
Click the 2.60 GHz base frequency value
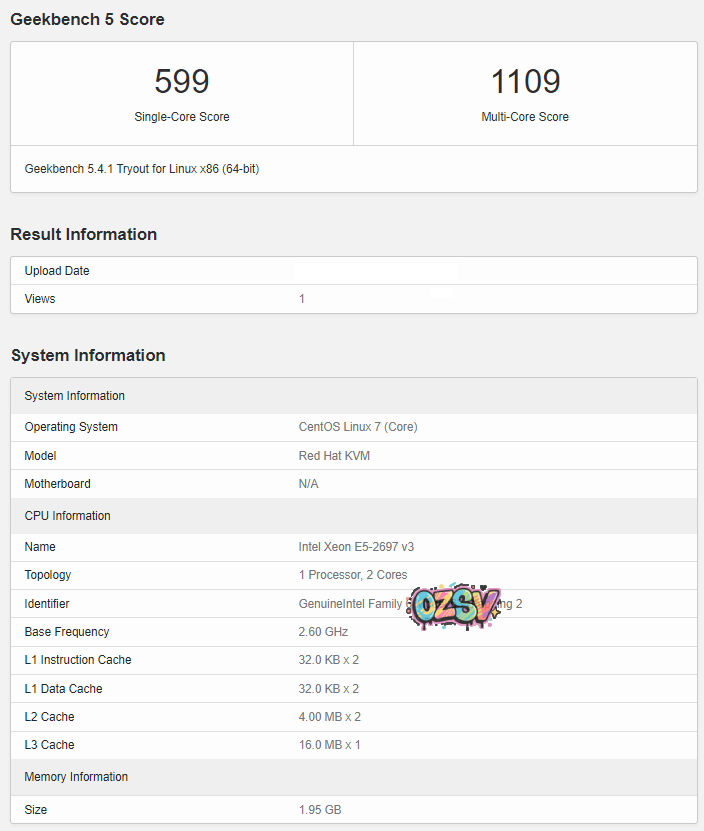tap(323, 632)
